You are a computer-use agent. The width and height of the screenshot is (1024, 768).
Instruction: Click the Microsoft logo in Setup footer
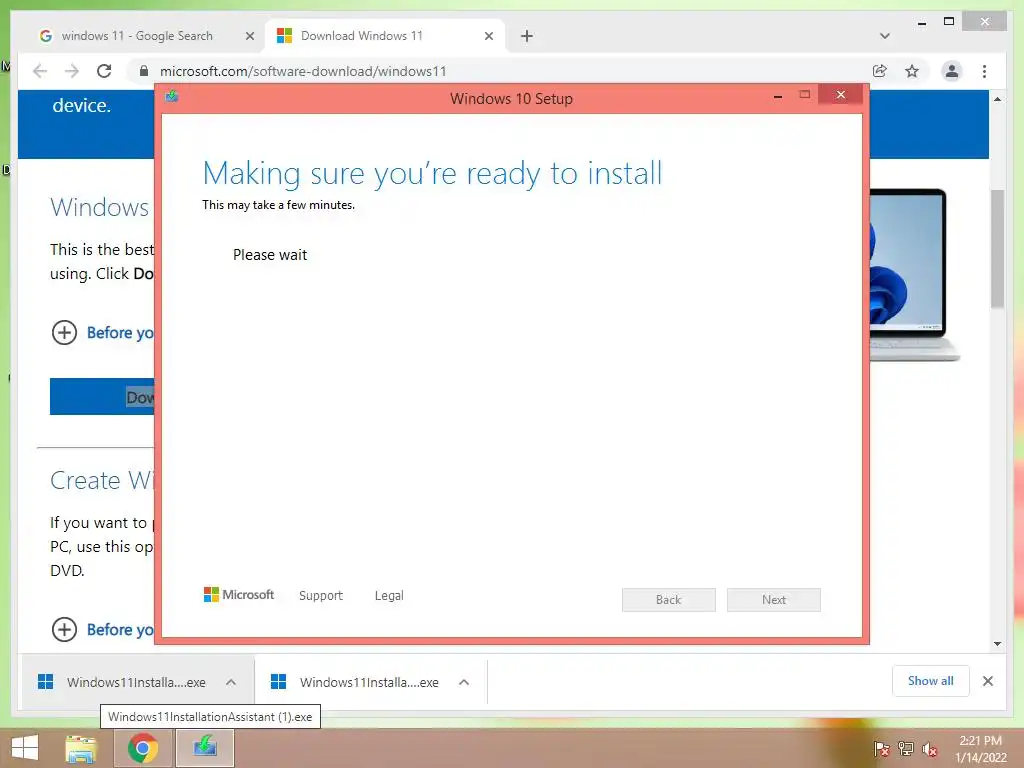pyautogui.click(x=239, y=594)
